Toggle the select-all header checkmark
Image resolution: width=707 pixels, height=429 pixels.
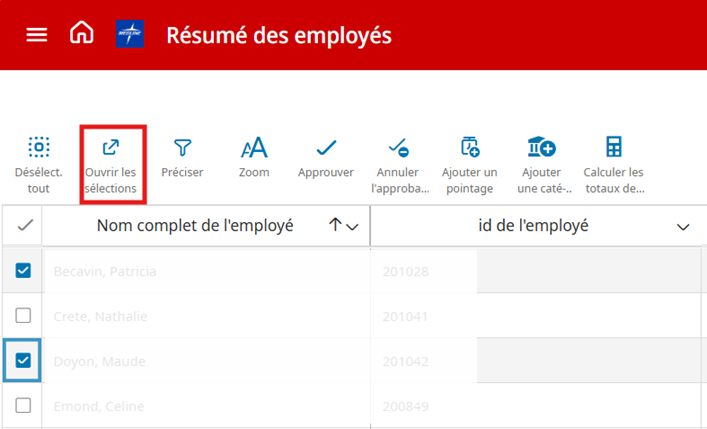(x=24, y=226)
